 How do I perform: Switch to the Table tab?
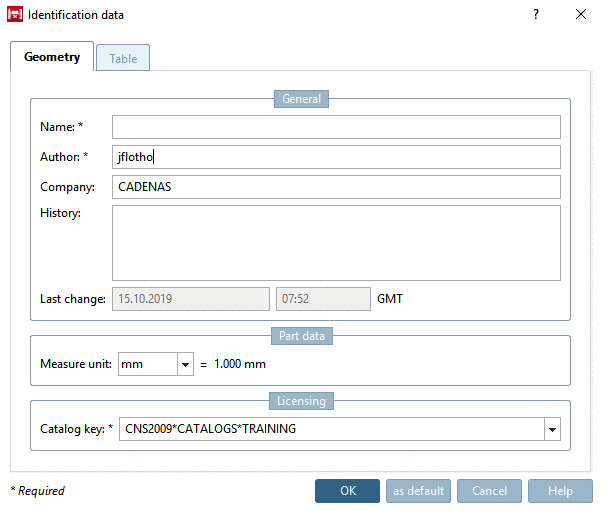click(x=123, y=58)
